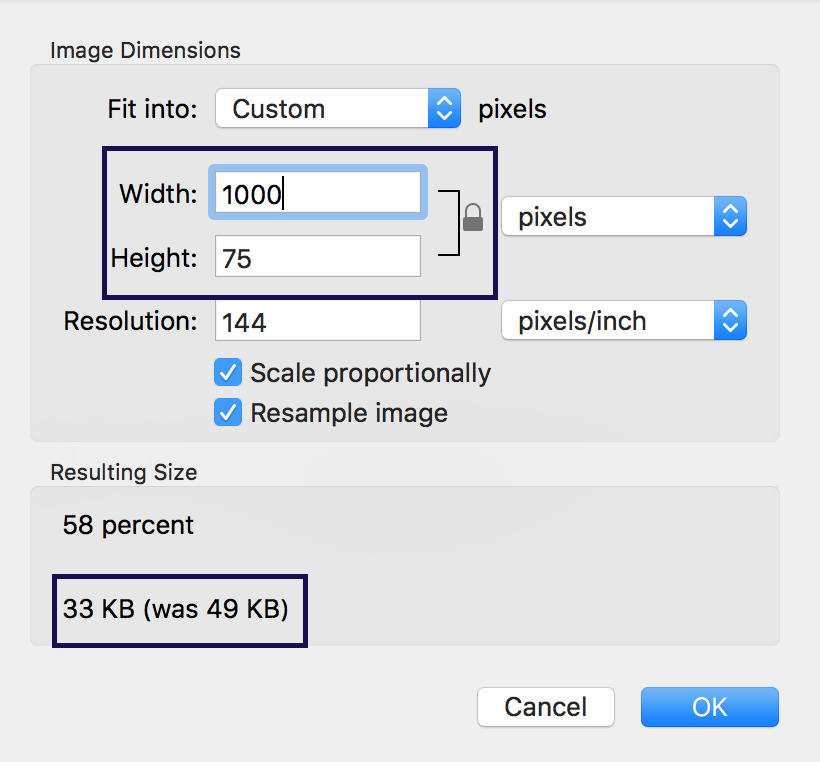This screenshot has height=762, width=820.
Task: Click the Height input field
Action: [x=318, y=258]
